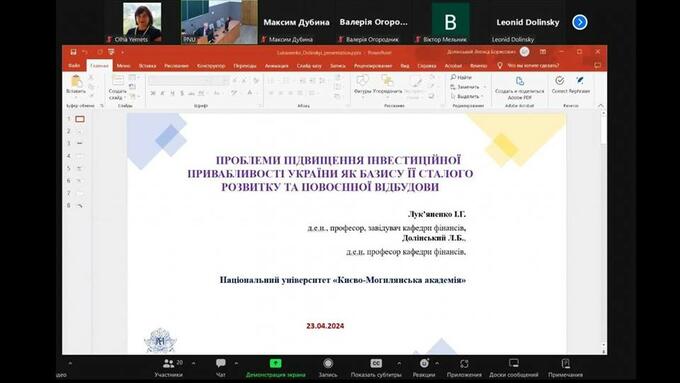
Task: Open the File (Файл) tab
Action: click(x=74, y=65)
